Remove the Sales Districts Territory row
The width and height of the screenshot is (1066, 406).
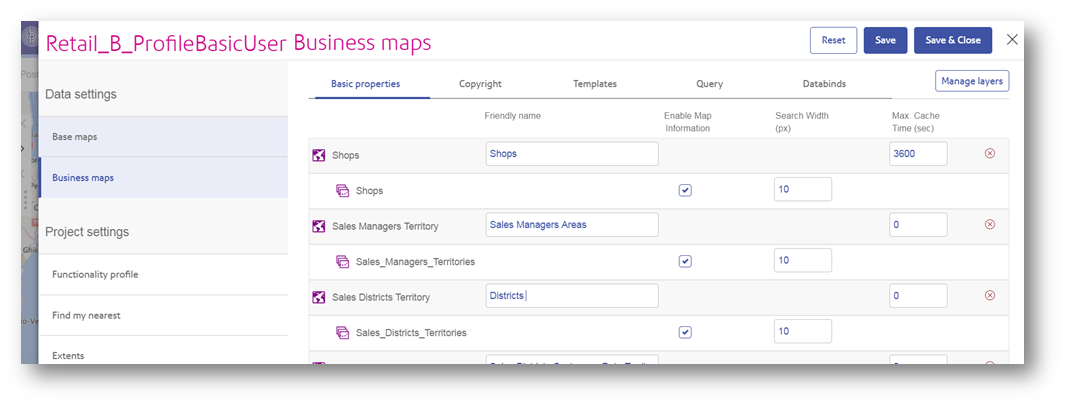click(990, 296)
